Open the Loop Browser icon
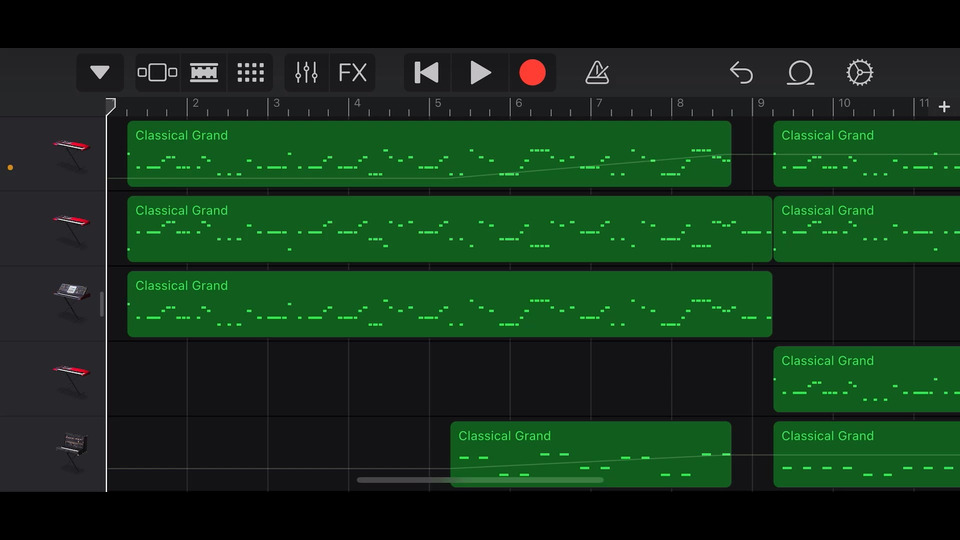 [800, 73]
